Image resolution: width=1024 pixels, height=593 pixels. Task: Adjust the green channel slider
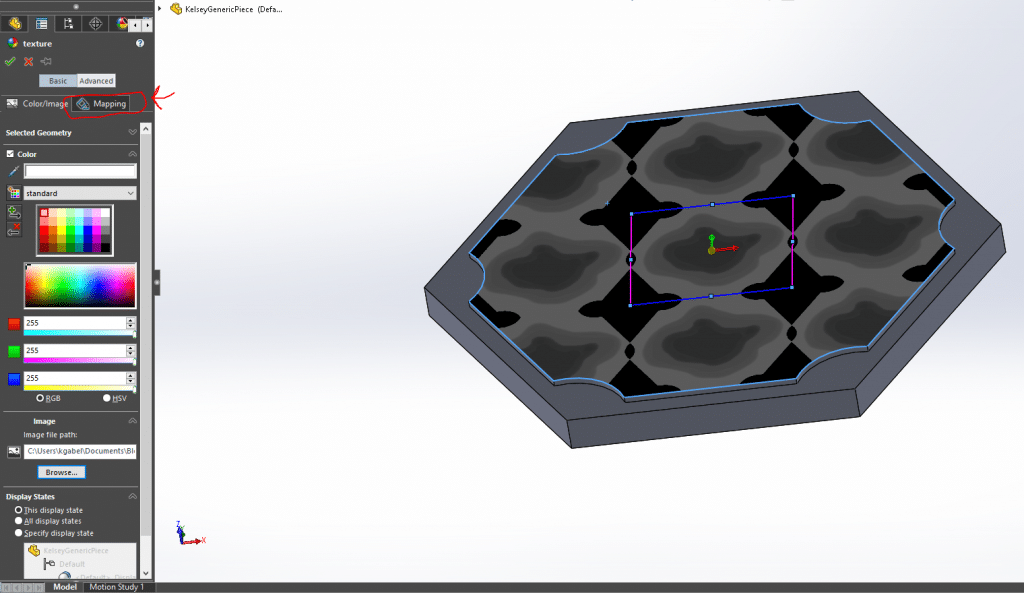pyautogui.click(x=80, y=361)
